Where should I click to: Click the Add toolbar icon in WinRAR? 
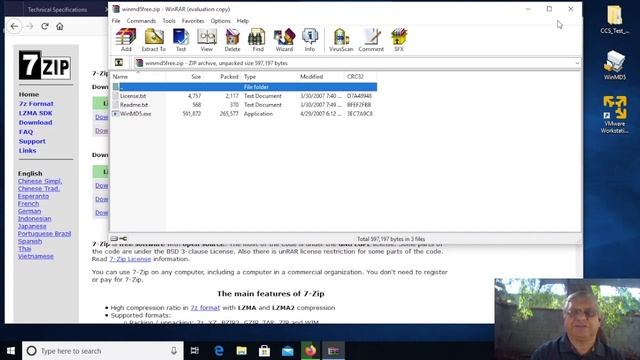tap(126, 40)
